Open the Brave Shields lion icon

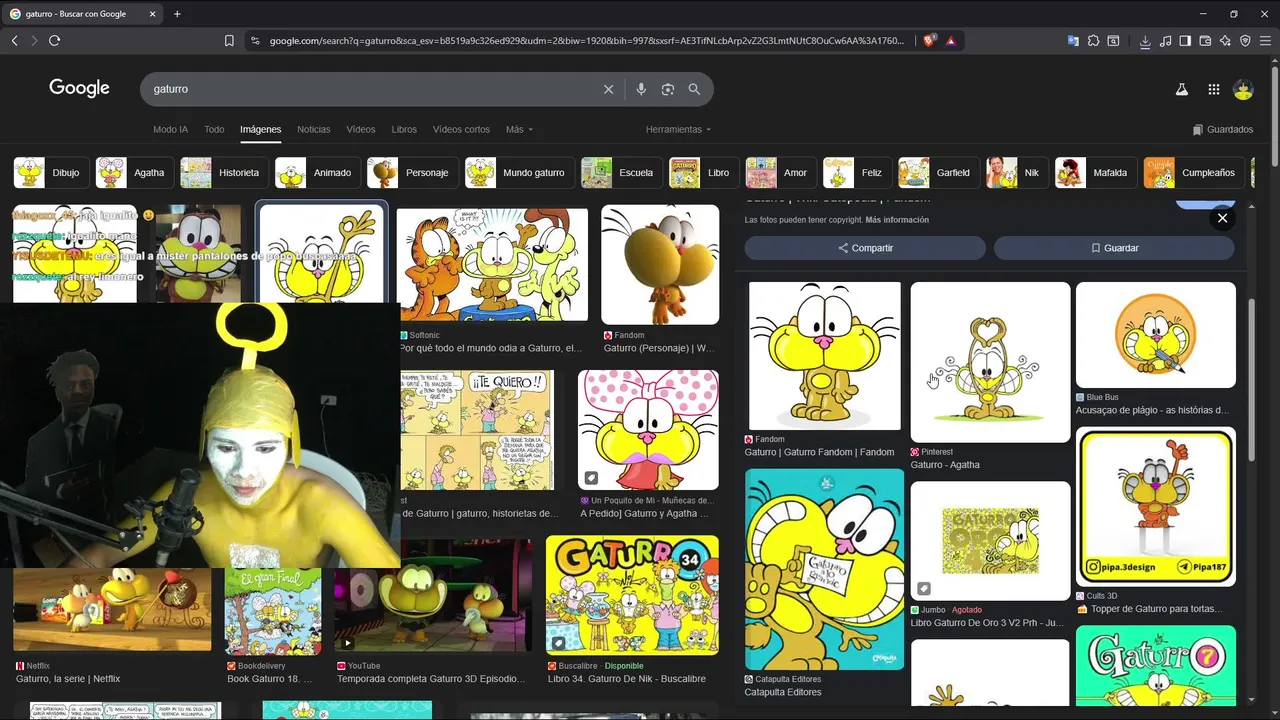coord(929,41)
